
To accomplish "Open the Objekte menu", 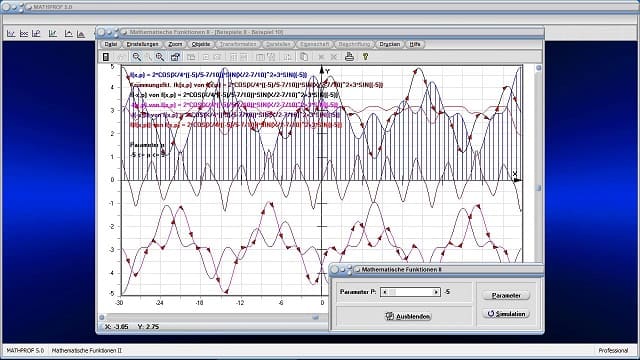I will click(201, 44).
